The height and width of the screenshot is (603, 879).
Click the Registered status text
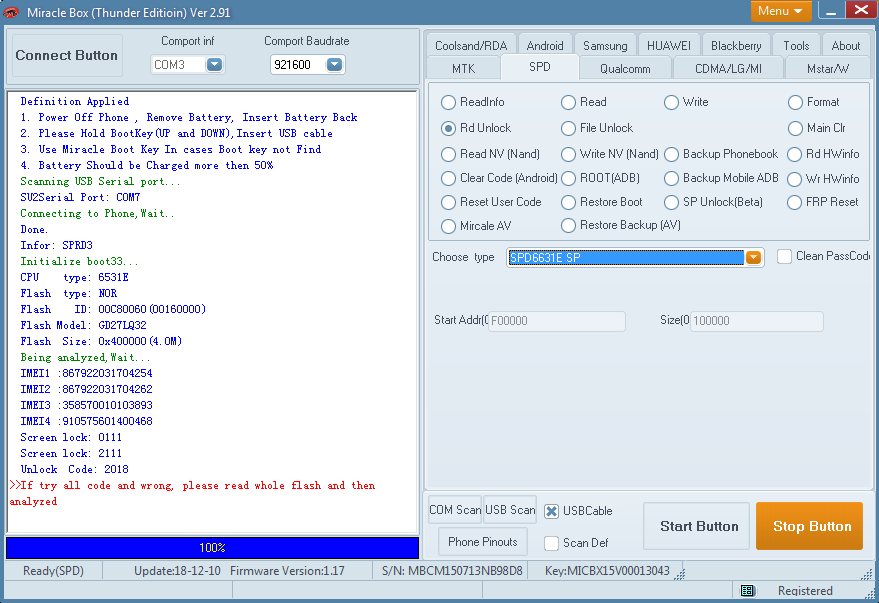coord(805,591)
